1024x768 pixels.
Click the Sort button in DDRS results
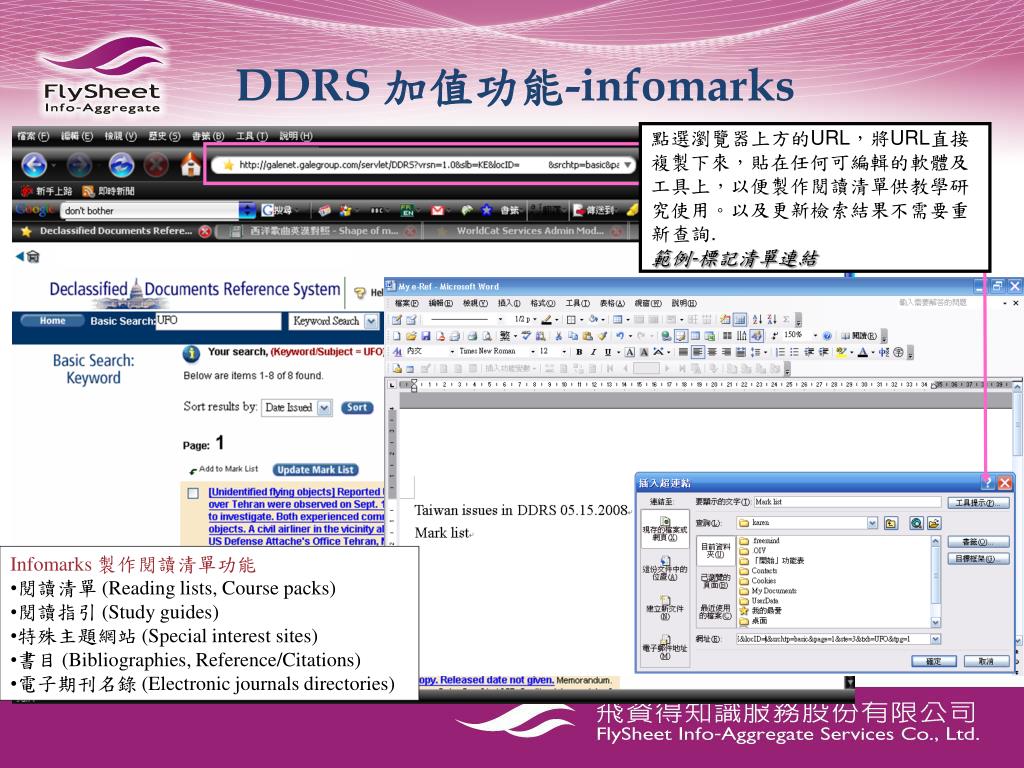coord(357,408)
